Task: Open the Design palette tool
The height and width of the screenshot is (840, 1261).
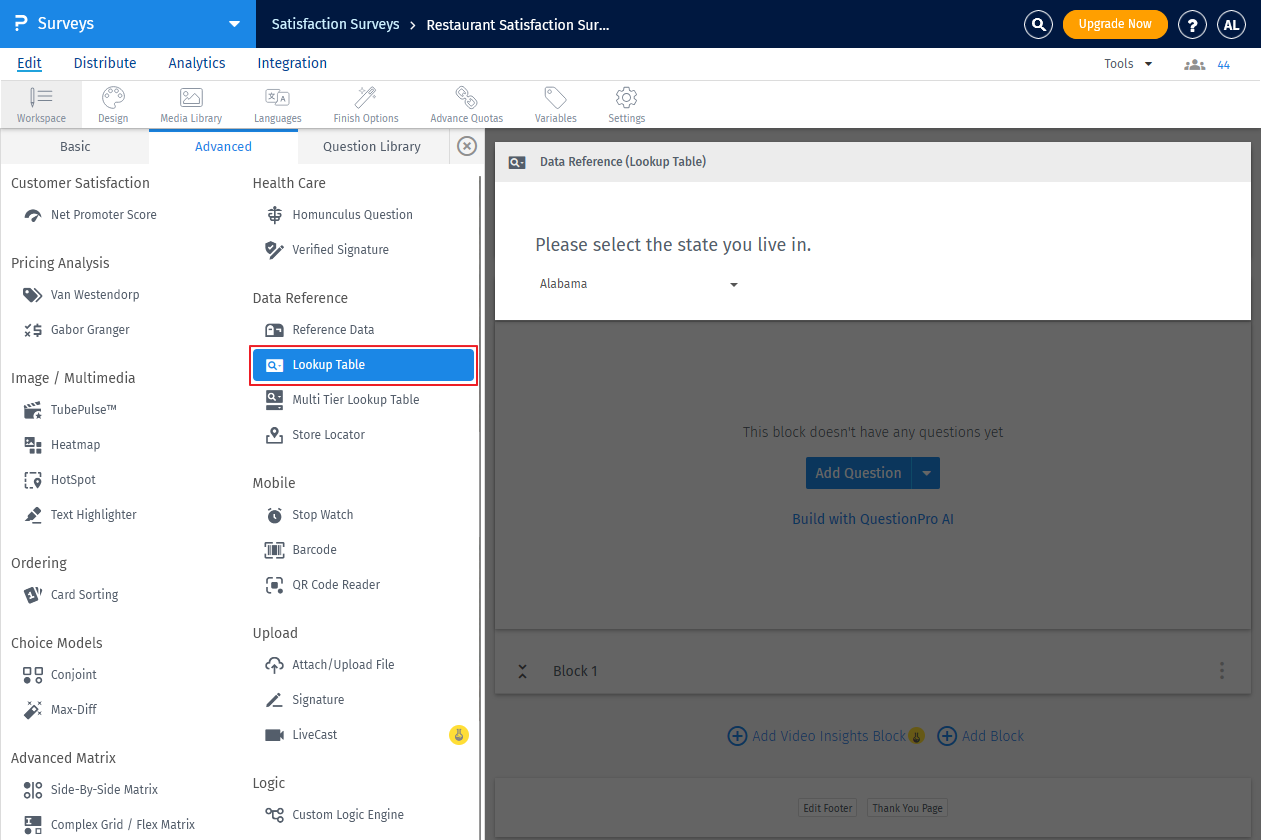Action: 113,104
